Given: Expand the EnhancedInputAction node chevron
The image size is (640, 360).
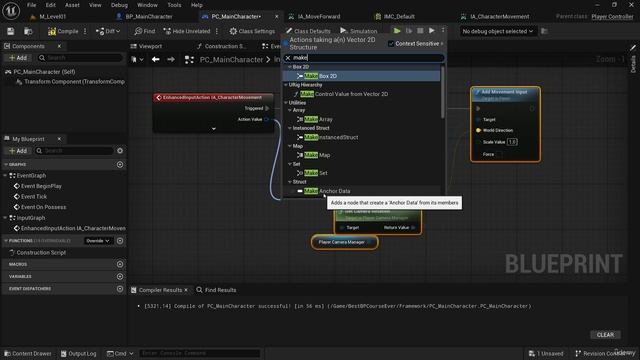Looking at the screenshot, I should coord(213,129).
